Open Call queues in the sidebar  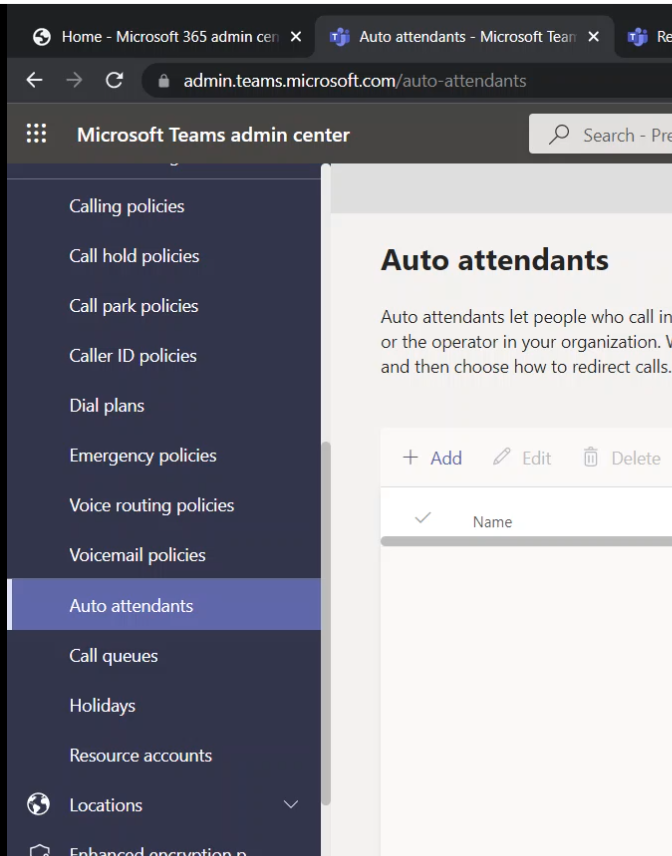click(x=113, y=656)
